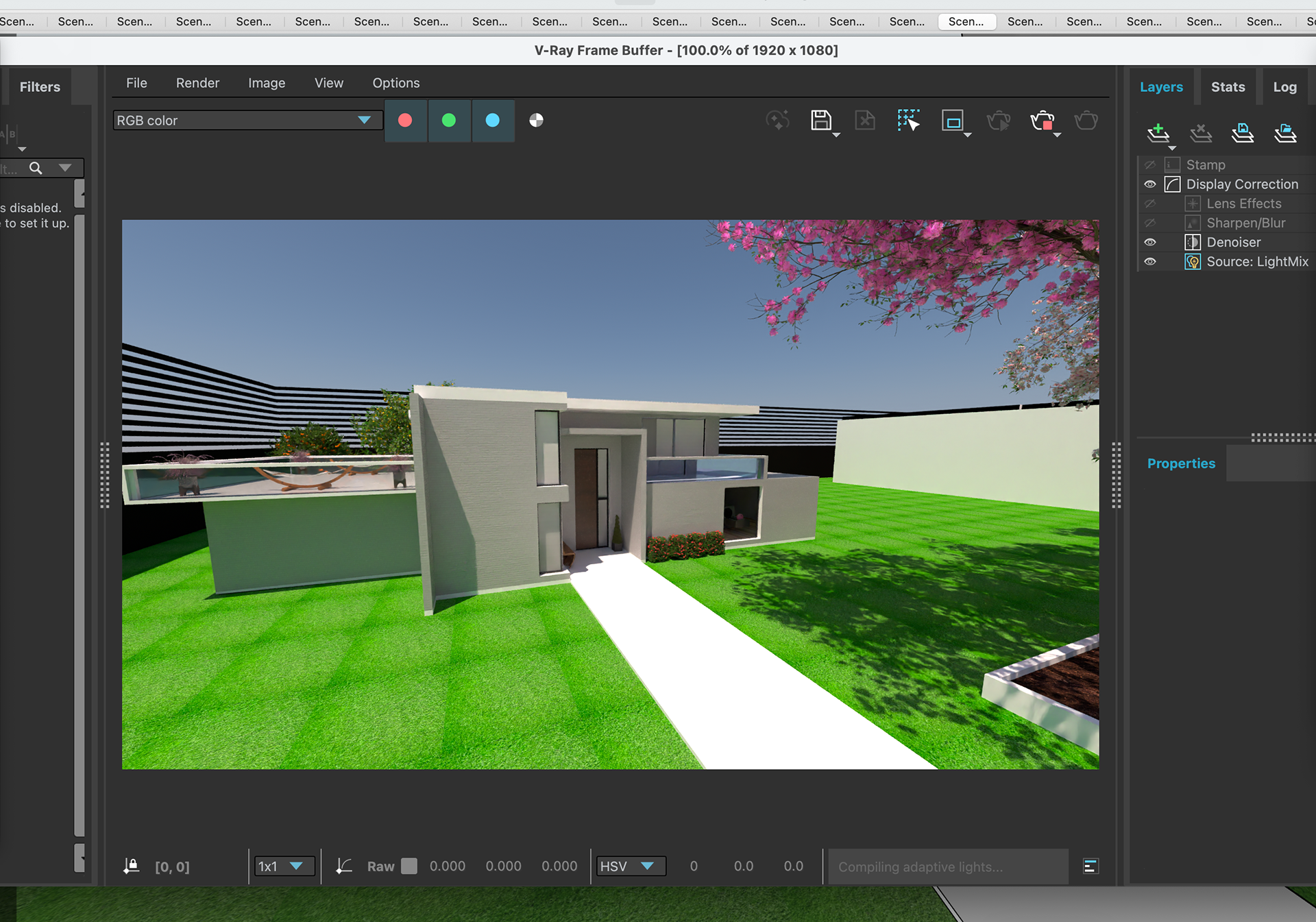Click the Properties panel header
The height and width of the screenshot is (922, 1316).
pos(1181,463)
